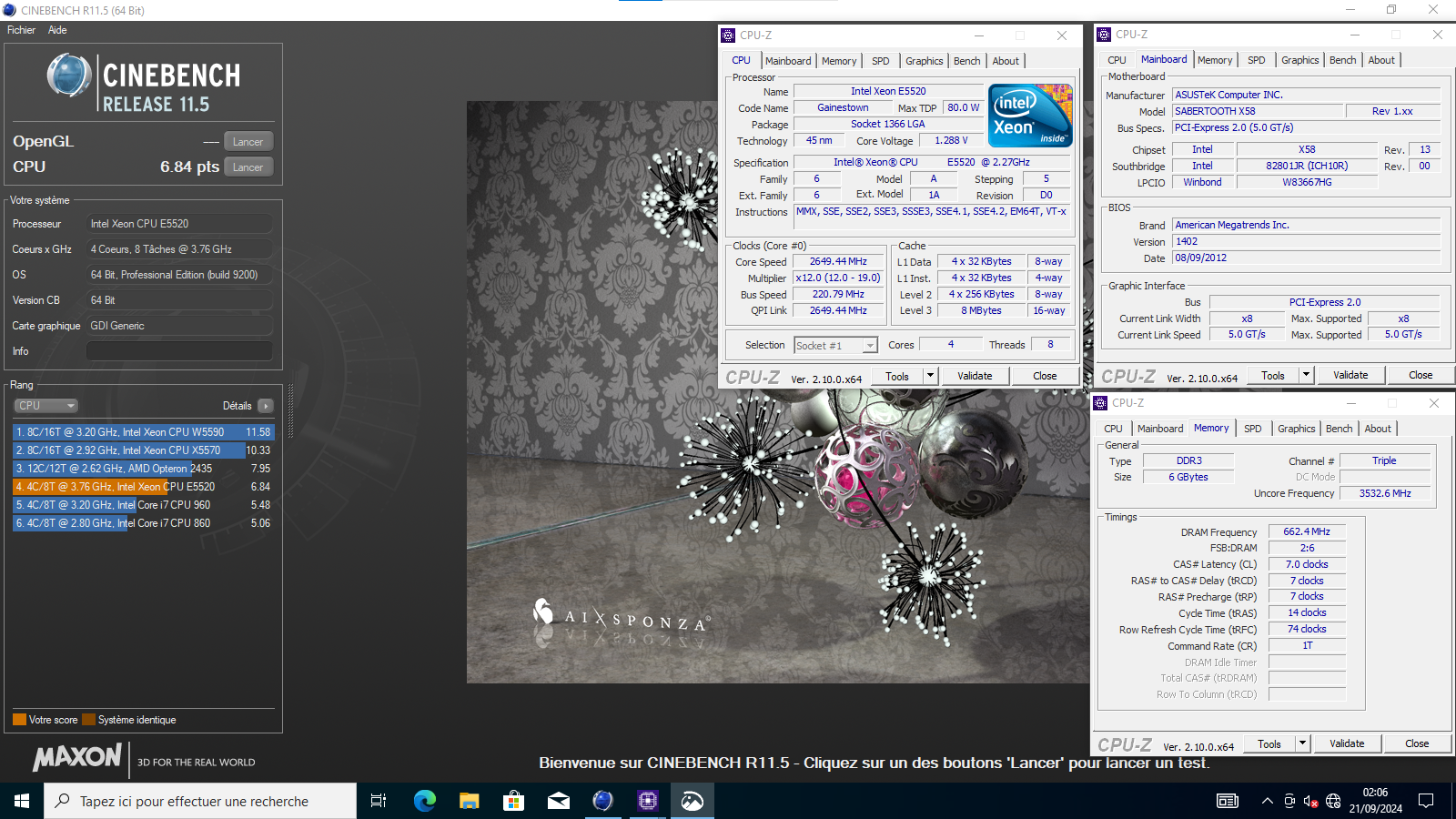Click the 6.84 pts CPU score

189,167
